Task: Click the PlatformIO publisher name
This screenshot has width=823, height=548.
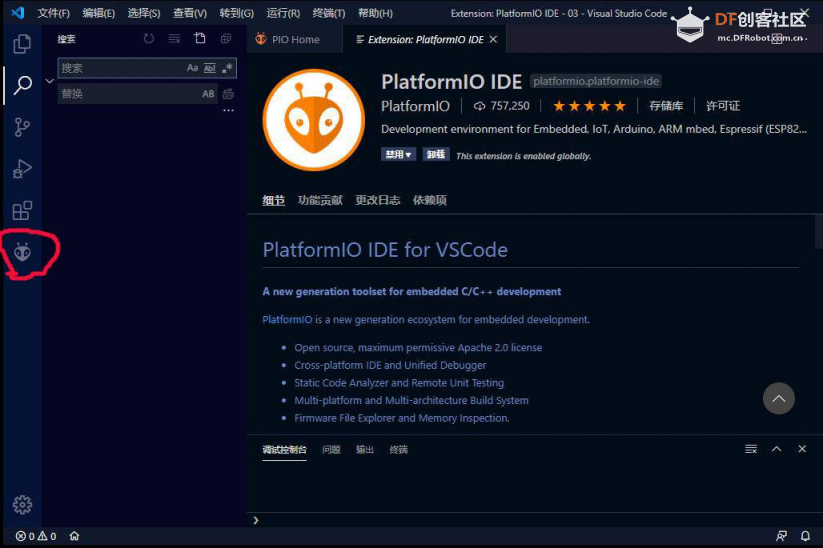Action: point(415,106)
